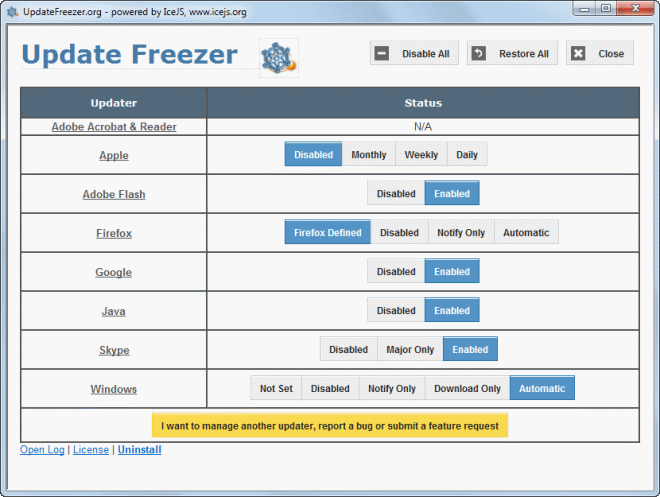Set Apple updates to Monthly
This screenshot has width=660, height=497.
pyautogui.click(x=369, y=154)
